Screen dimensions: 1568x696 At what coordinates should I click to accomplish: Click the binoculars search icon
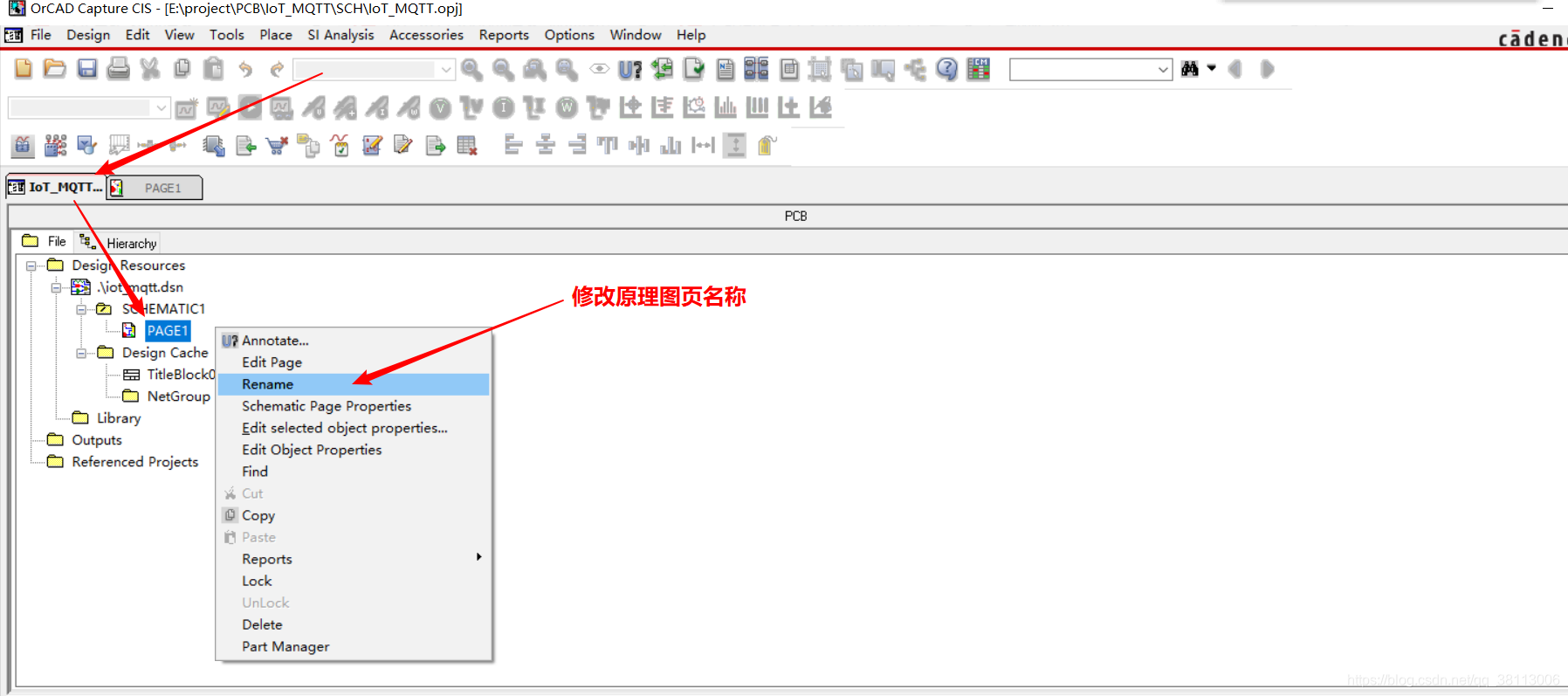pyautogui.click(x=1189, y=69)
